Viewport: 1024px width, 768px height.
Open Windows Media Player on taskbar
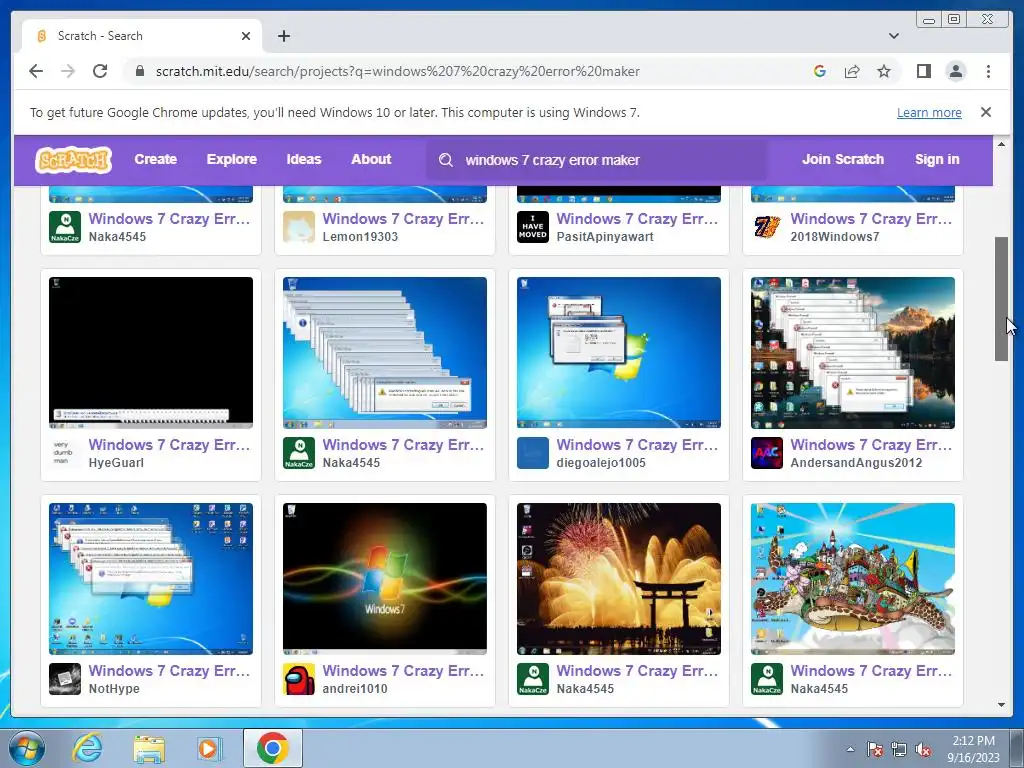click(x=210, y=748)
